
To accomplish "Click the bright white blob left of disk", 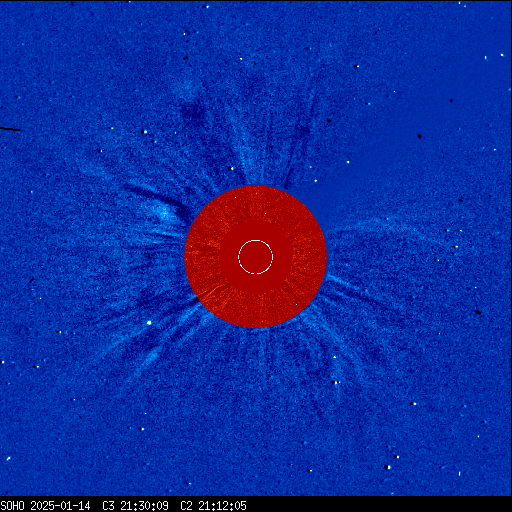I will (x=164, y=213).
